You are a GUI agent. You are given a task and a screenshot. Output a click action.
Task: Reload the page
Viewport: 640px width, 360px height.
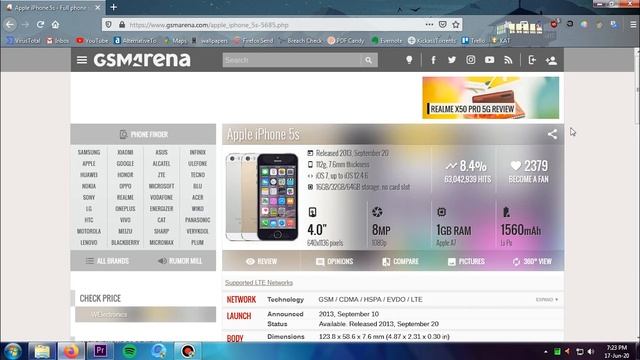pos(40,24)
